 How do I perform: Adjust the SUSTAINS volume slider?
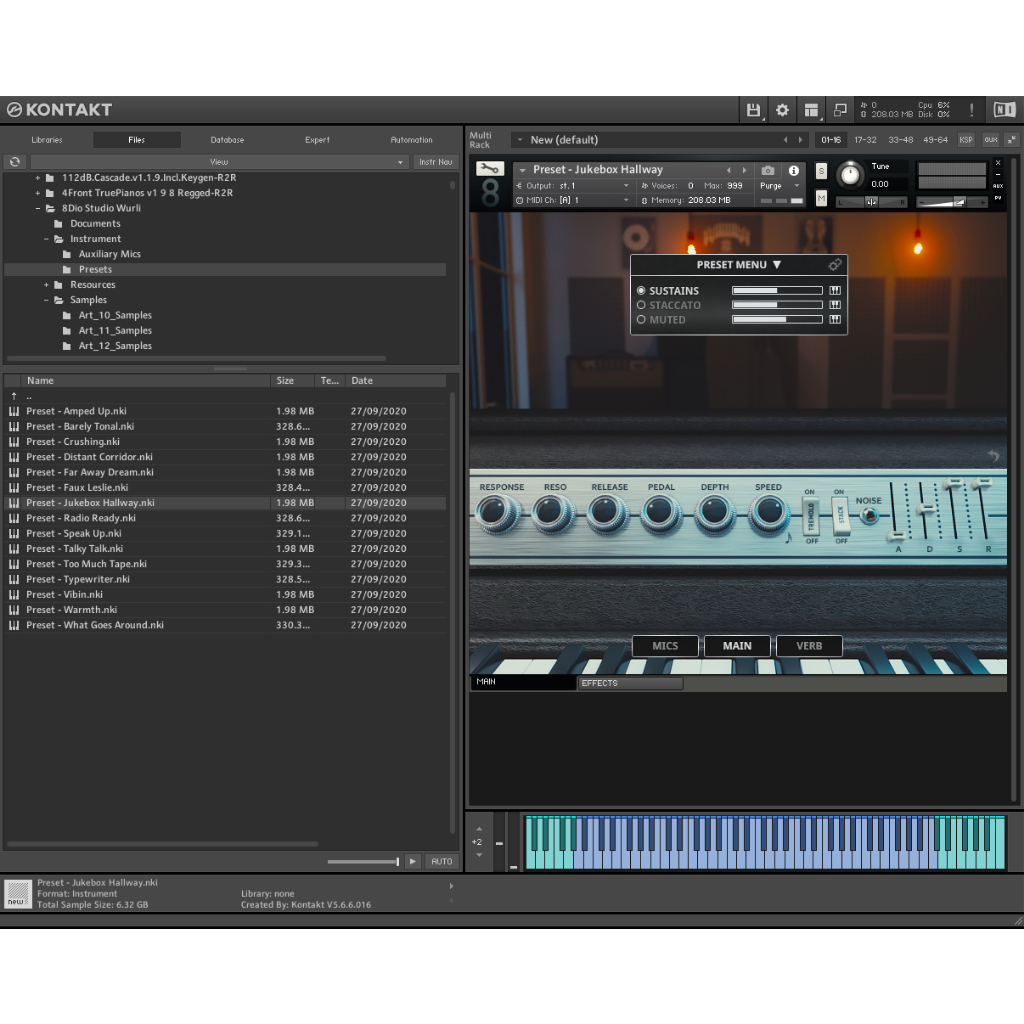coord(776,291)
